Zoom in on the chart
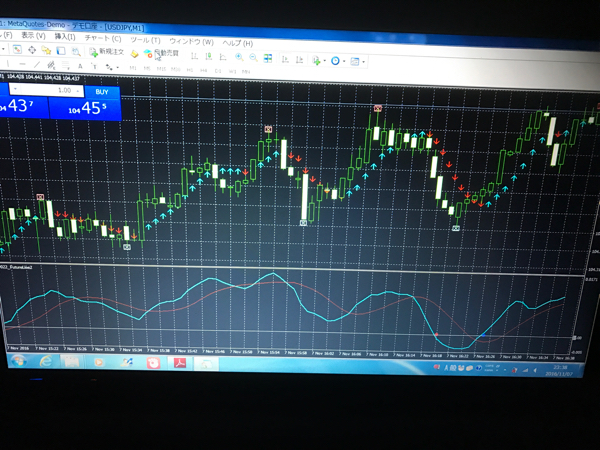 pos(239,57)
